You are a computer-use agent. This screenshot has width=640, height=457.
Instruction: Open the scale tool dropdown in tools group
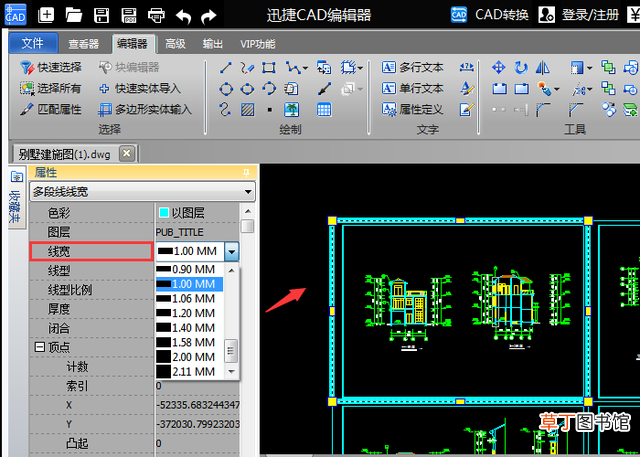pyautogui.click(x=589, y=68)
